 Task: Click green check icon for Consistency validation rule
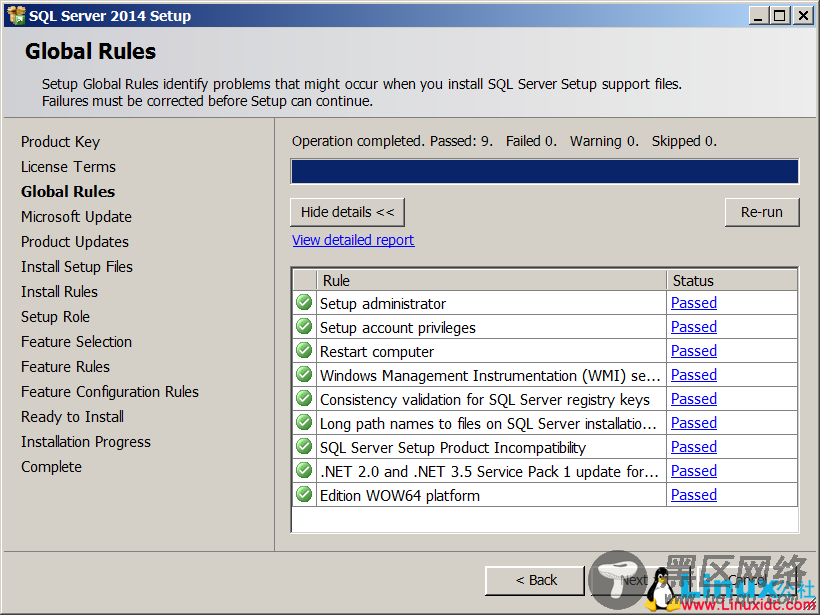point(304,398)
